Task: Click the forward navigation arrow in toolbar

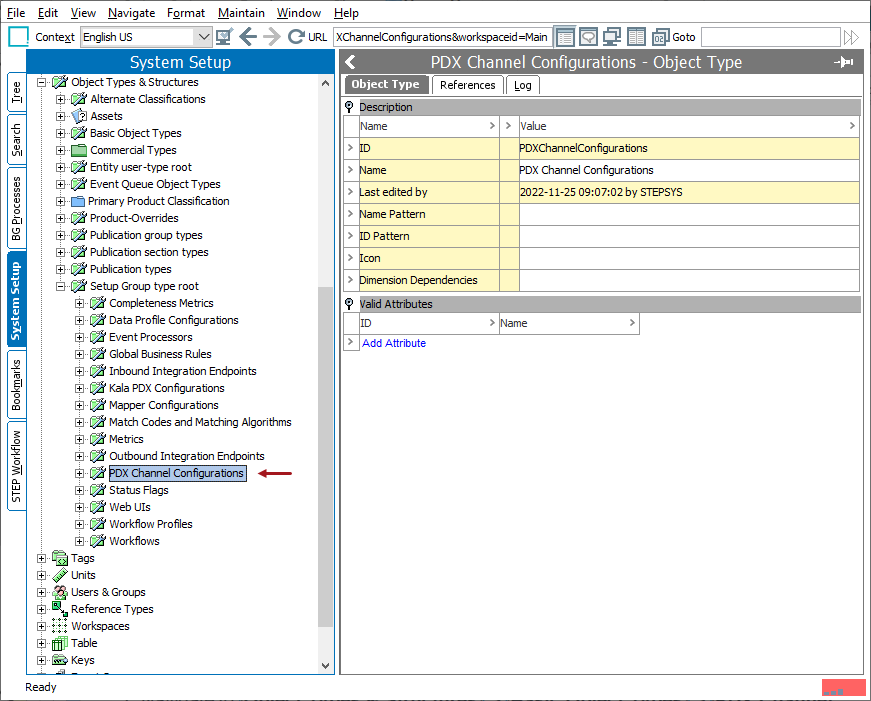Action: pos(272,37)
